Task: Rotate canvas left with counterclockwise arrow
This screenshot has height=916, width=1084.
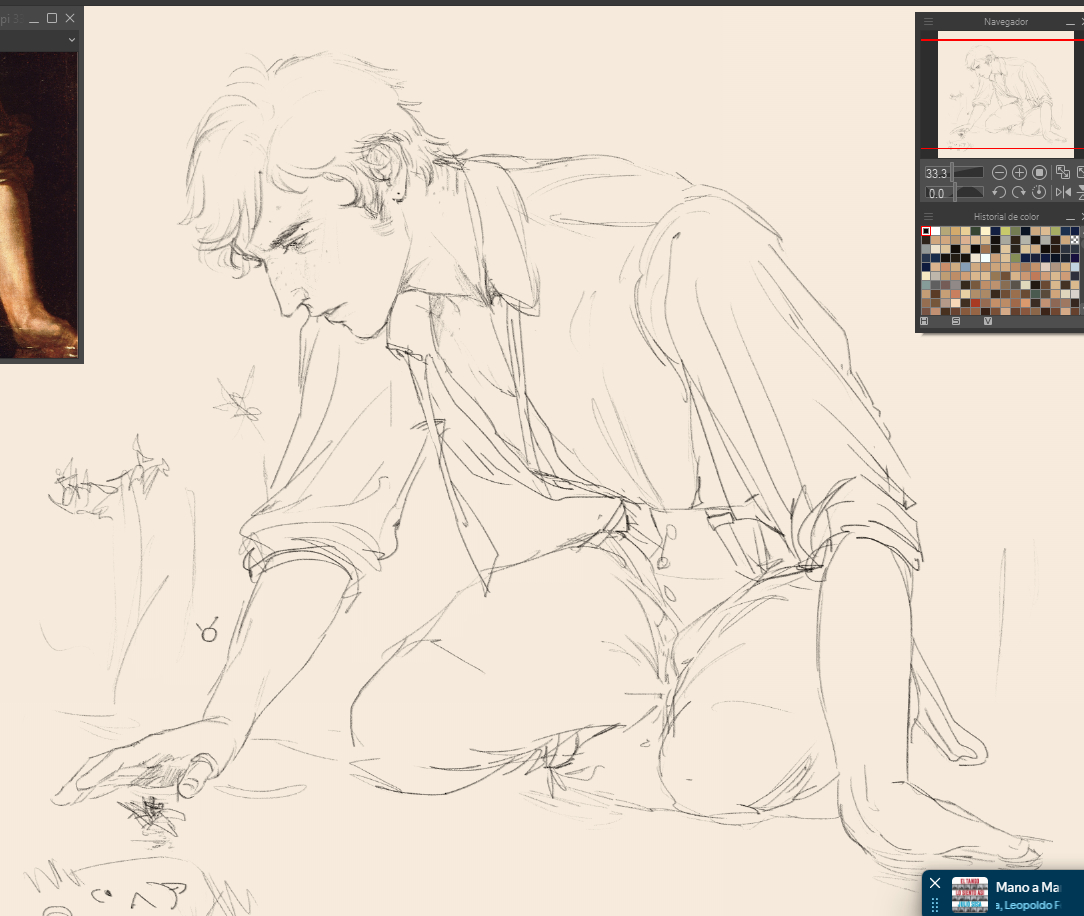Action: click(x=999, y=192)
